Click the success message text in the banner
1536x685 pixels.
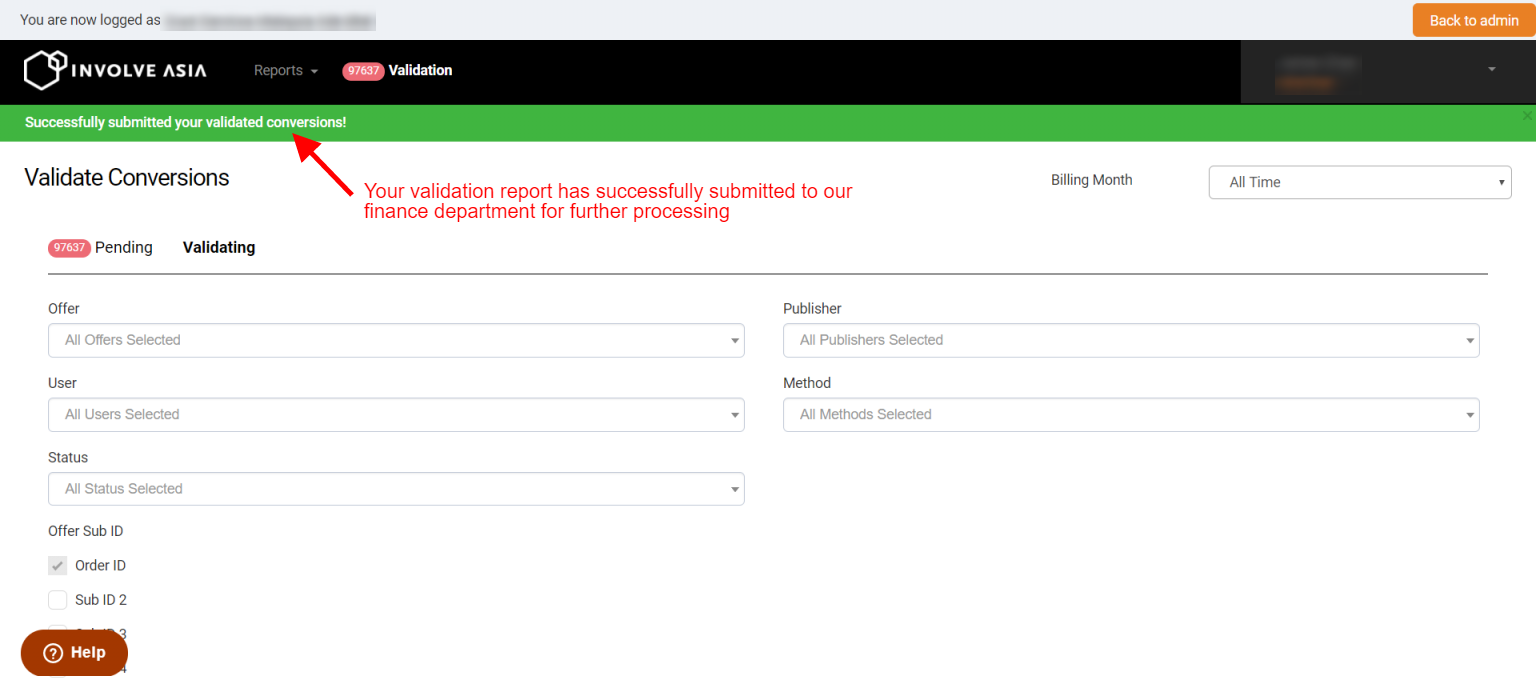(186, 122)
